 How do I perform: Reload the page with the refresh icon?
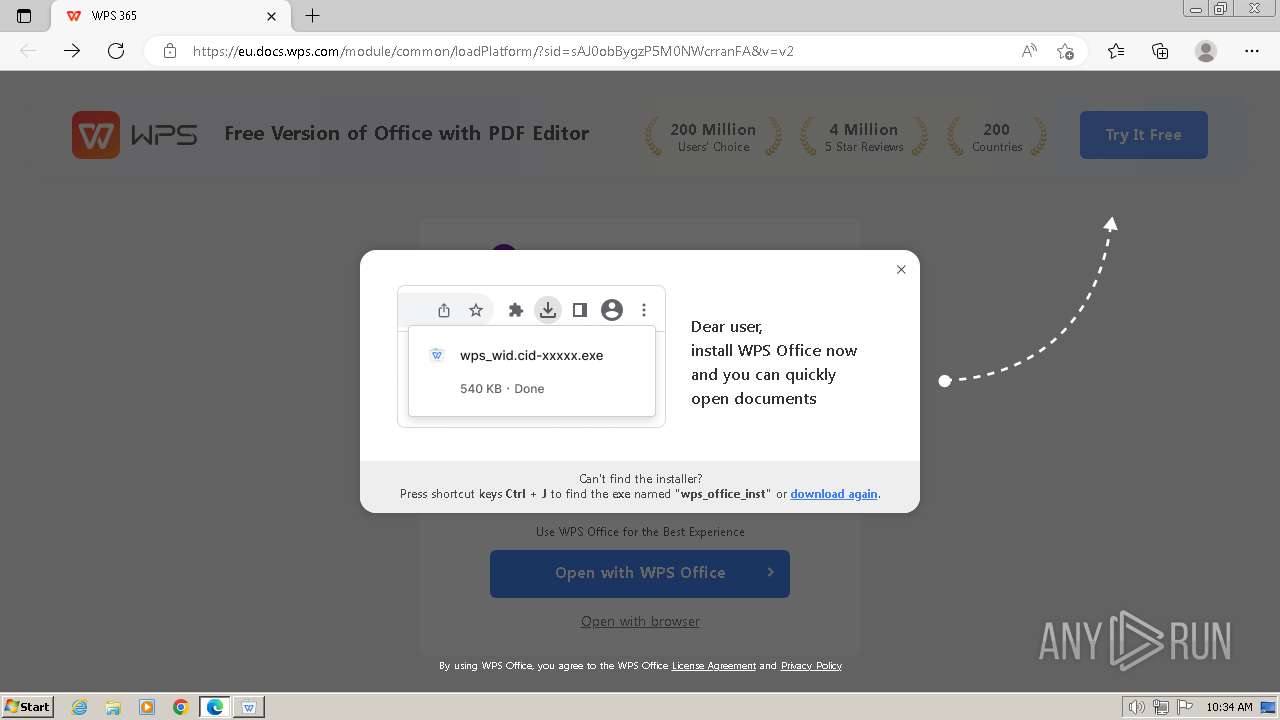pos(116,51)
